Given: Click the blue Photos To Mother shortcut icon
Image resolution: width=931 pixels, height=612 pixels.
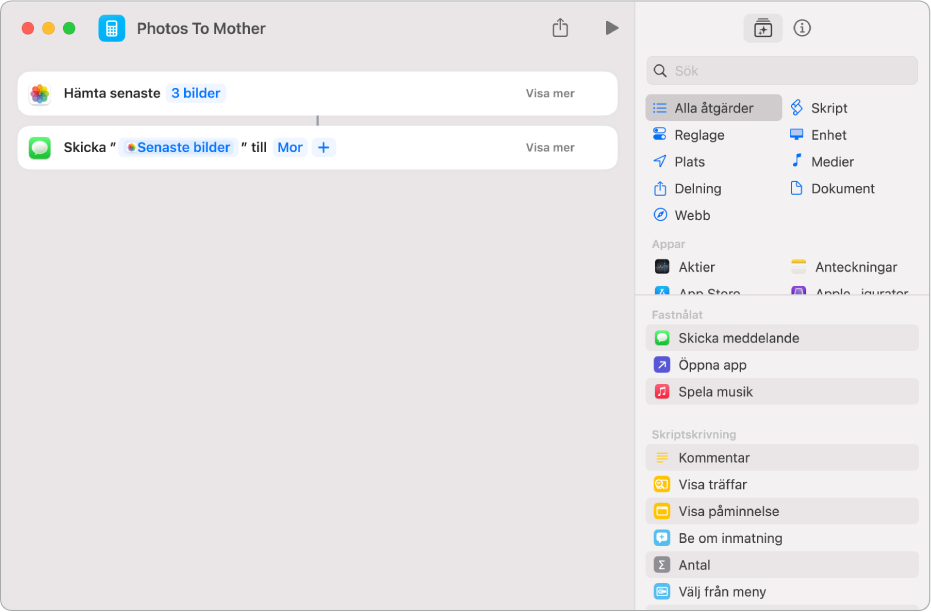Looking at the screenshot, I should tap(112, 28).
